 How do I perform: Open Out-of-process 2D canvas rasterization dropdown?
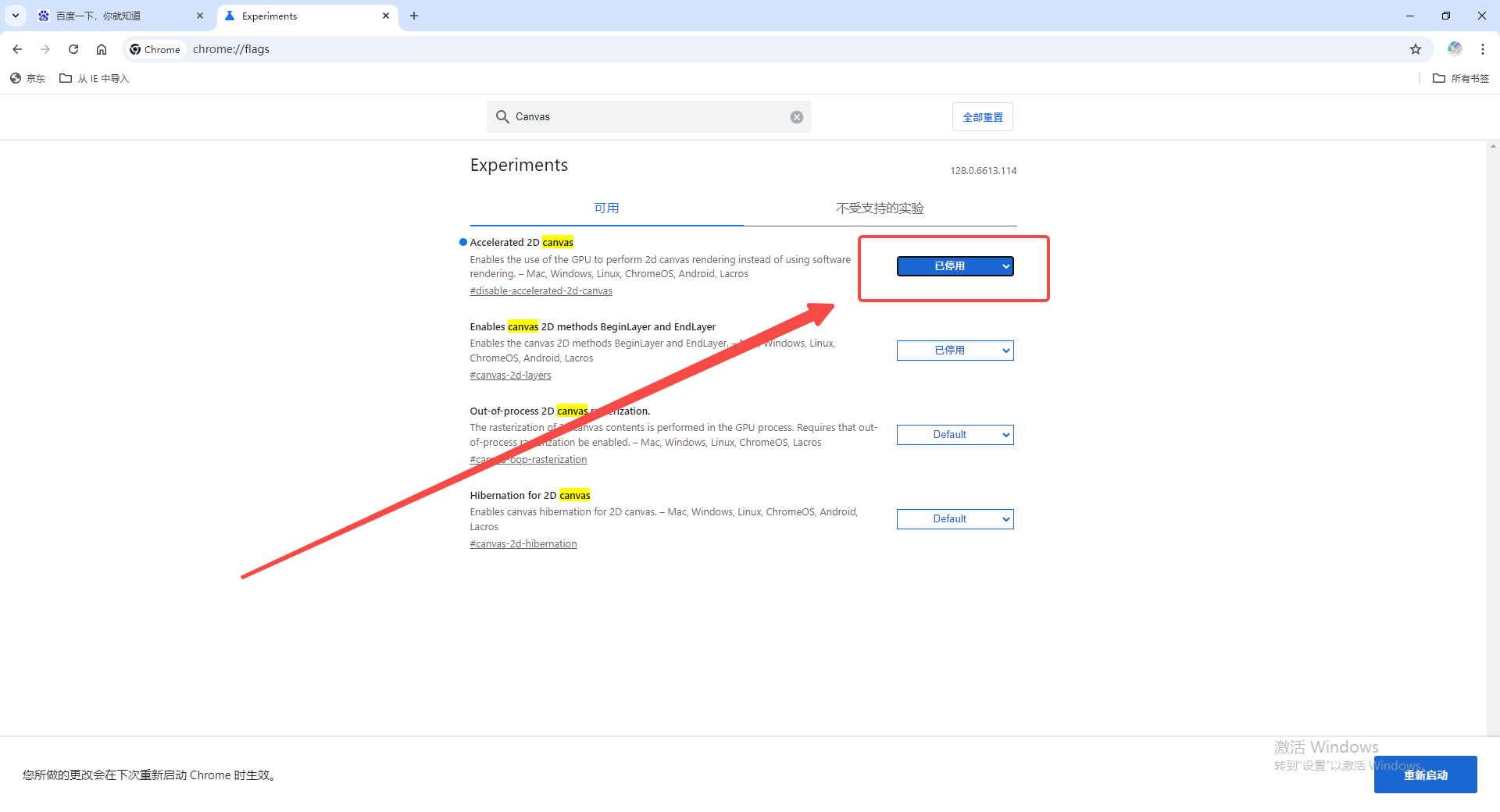(955, 435)
